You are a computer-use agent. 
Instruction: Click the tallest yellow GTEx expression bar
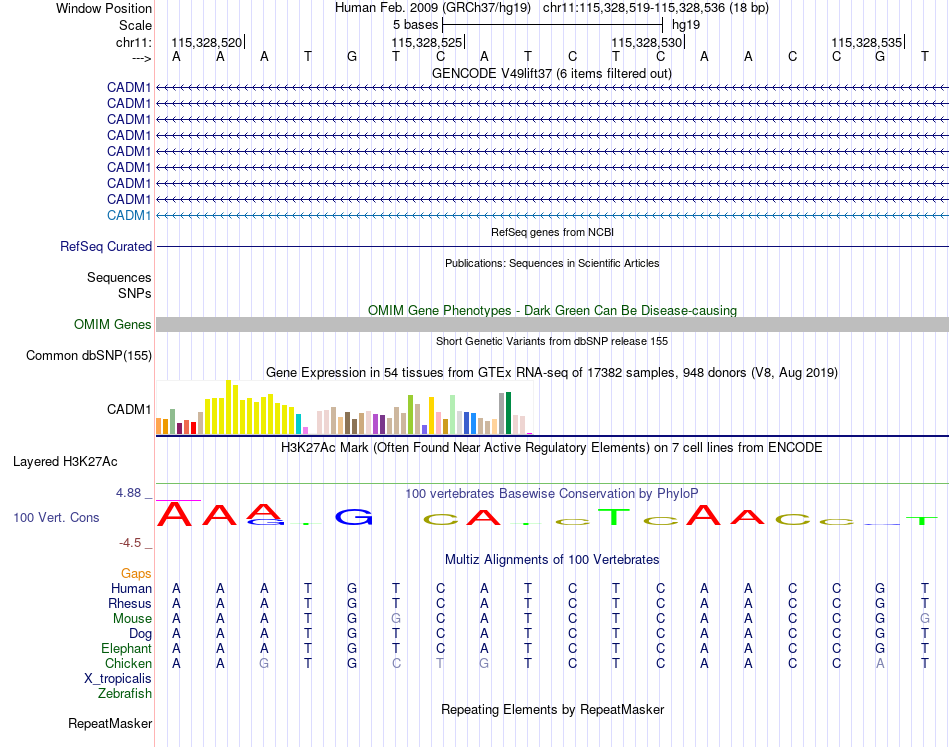pyautogui.click(x=228, y=407)
